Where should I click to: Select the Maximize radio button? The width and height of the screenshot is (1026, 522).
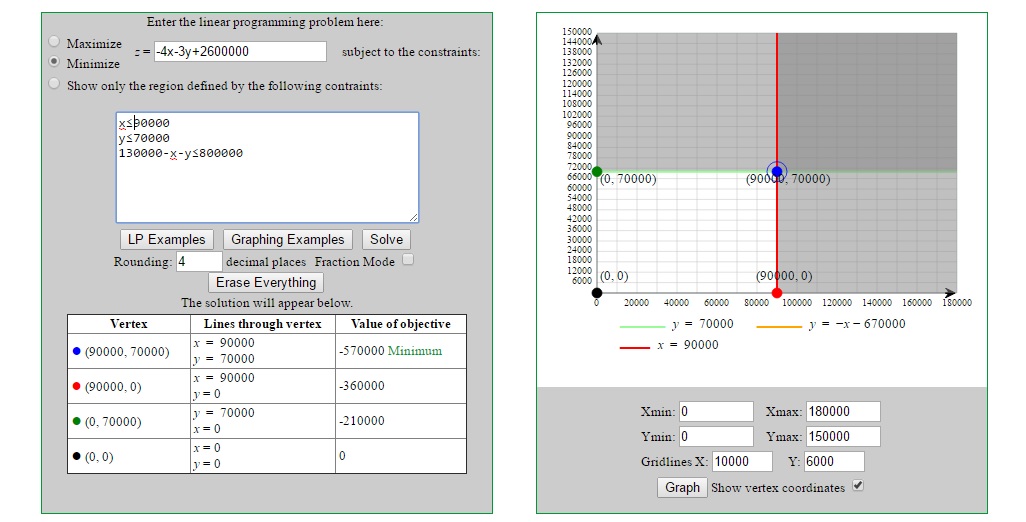click(x=54, y=42)
